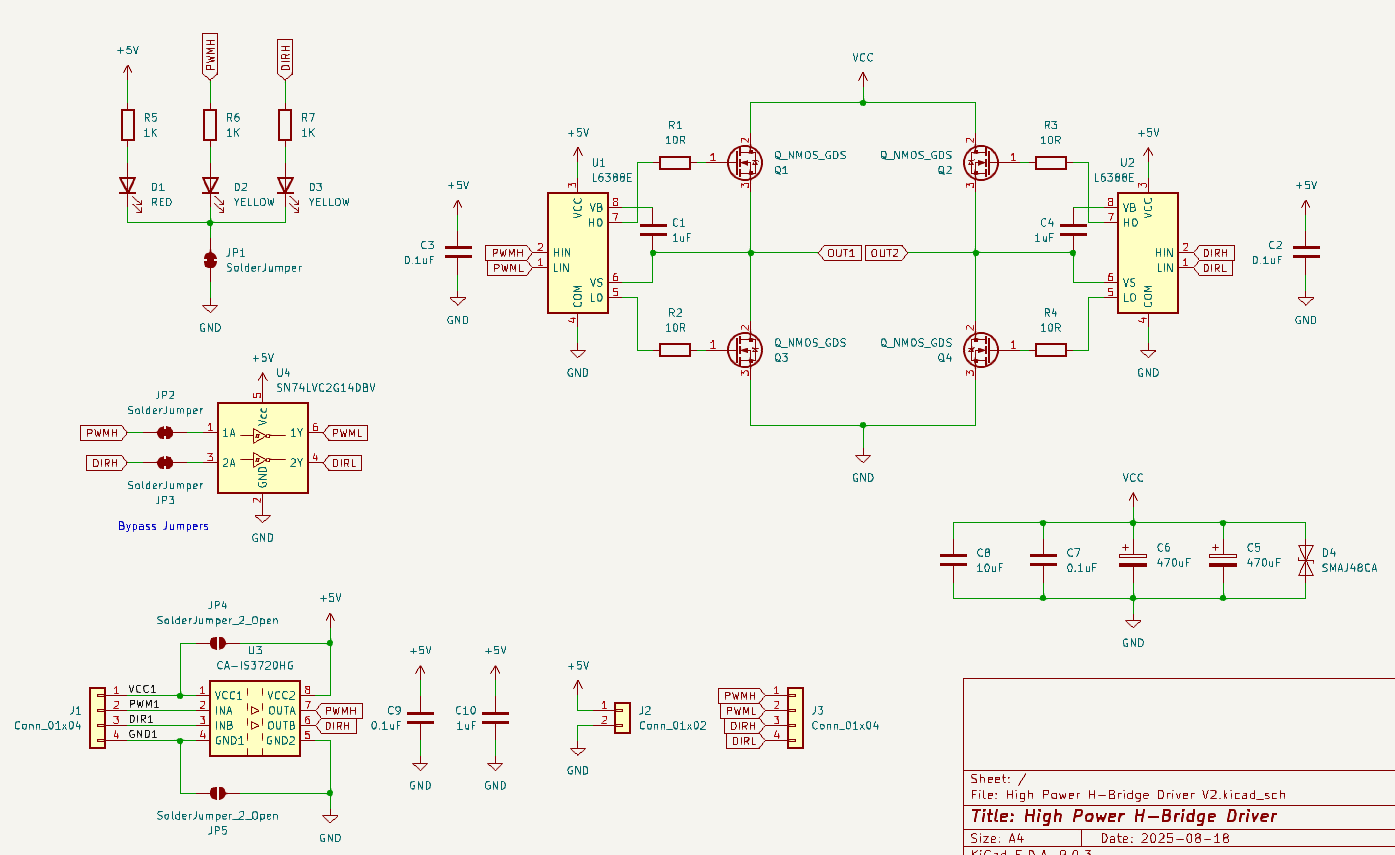The image size is (1395, 855).
Task: Select solder jumper JP2 symbol
Action: pos(165,433)
